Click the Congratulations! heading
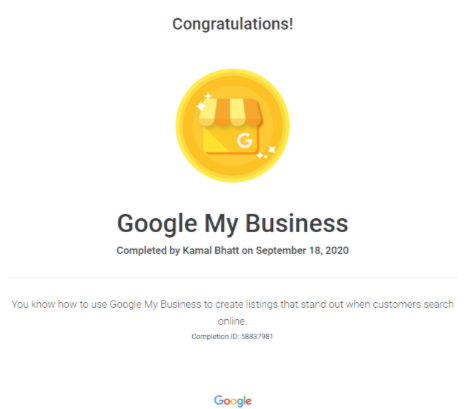Image resolution: width=473 pixels, height=409 pixels. click(x=233, y=24)
